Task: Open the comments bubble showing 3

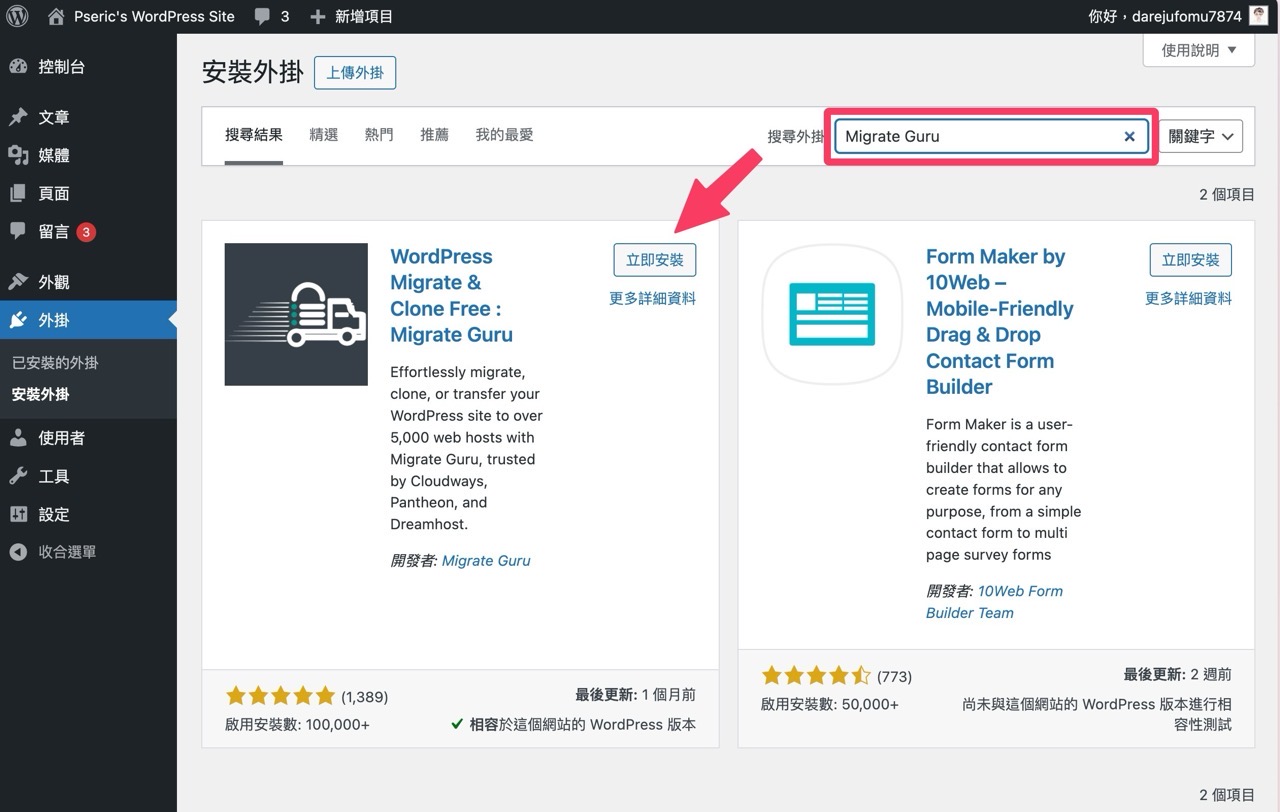Action: (272, 16)
